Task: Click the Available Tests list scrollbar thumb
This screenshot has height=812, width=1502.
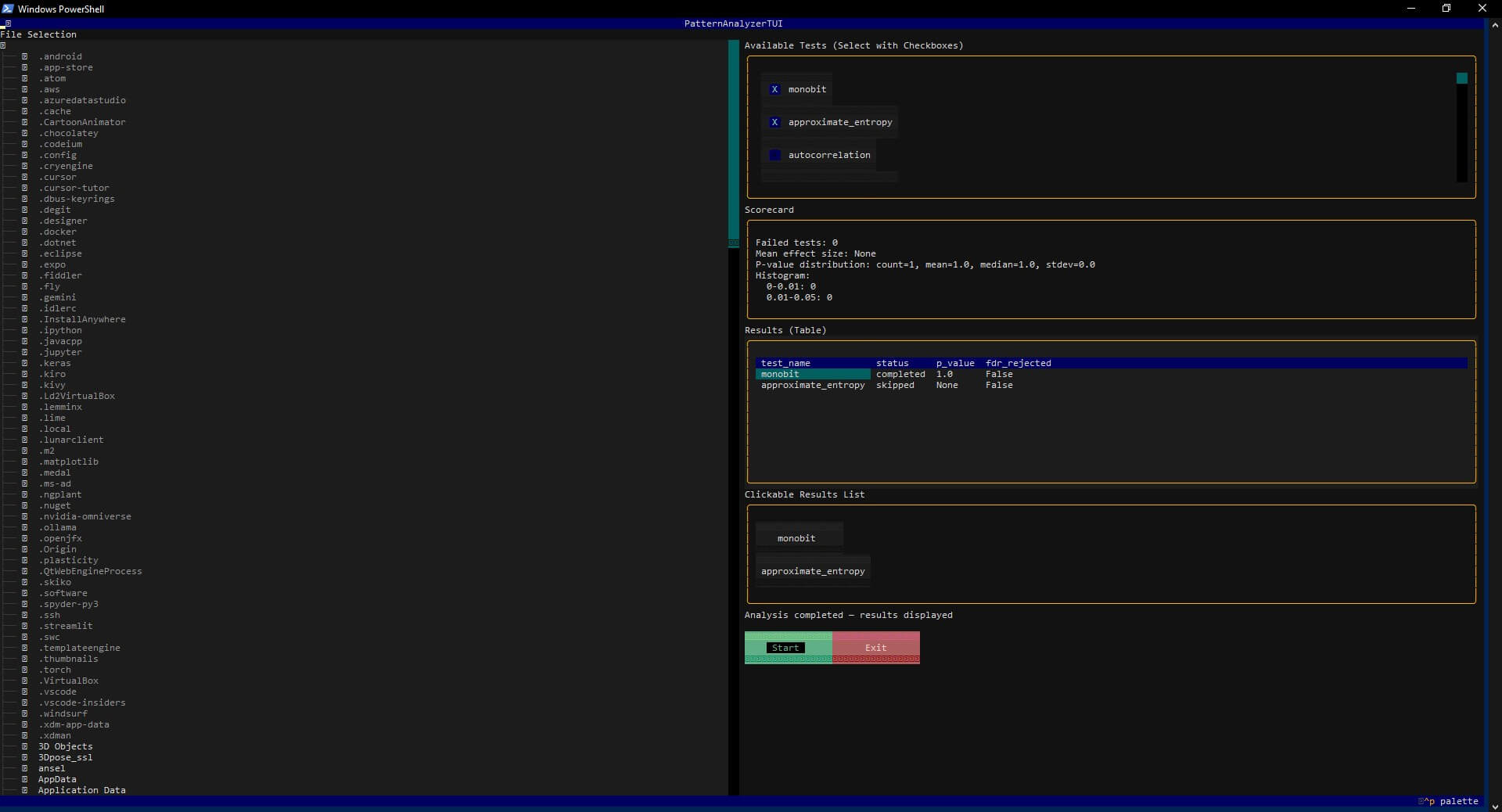Action: (x=1461, y=78)
